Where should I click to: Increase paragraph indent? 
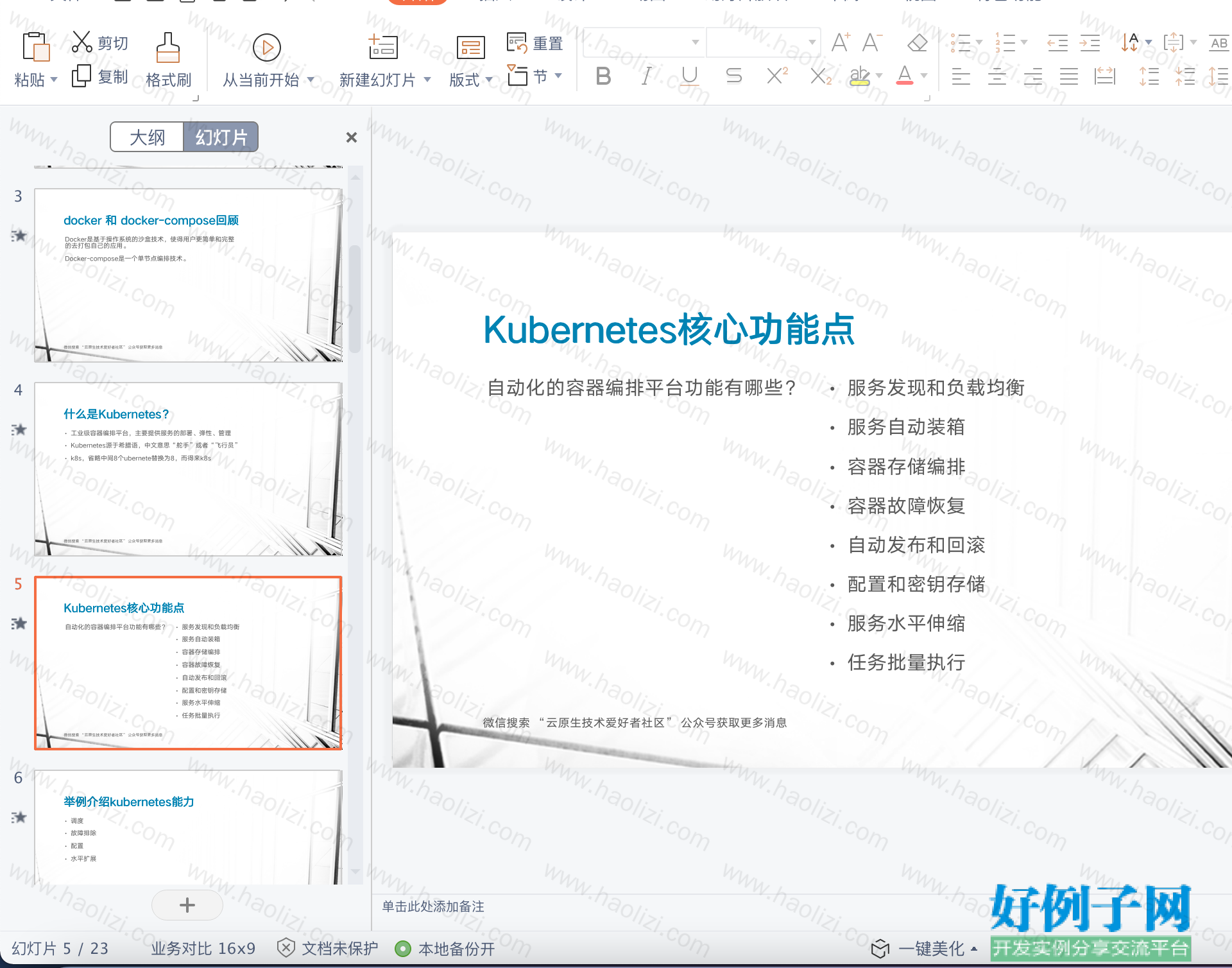[1090, 43]
